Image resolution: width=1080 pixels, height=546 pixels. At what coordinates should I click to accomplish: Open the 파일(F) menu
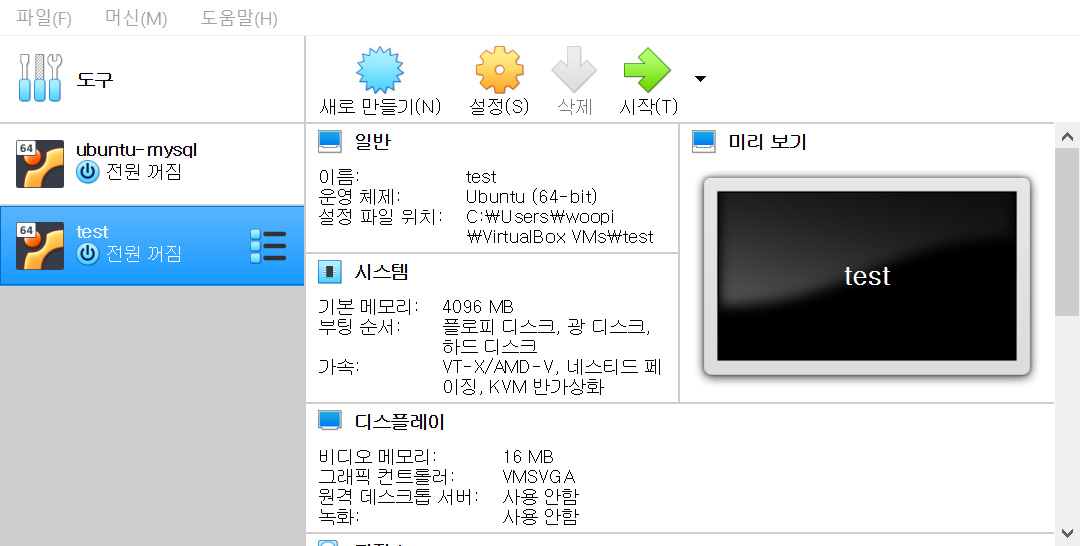pos(44,17)
